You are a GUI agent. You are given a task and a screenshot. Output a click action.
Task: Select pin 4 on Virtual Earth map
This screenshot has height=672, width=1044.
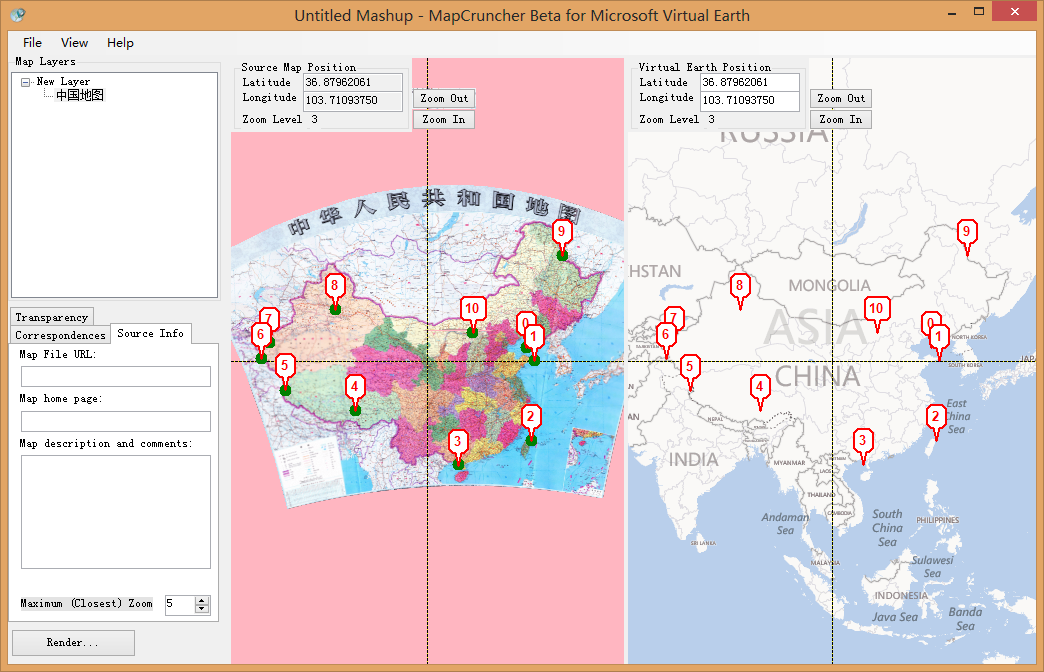tap(760, 386)
